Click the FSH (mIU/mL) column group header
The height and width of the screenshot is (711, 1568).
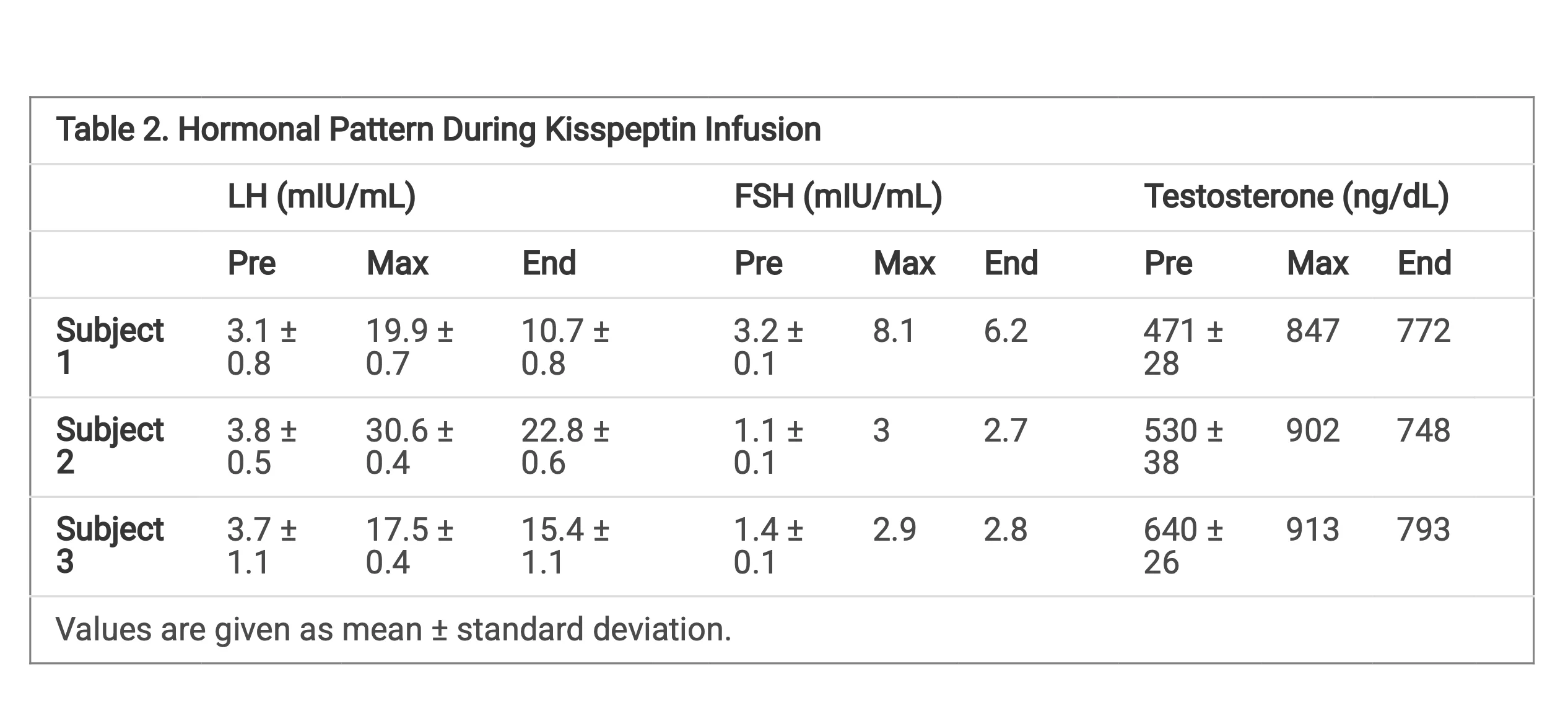837,196
